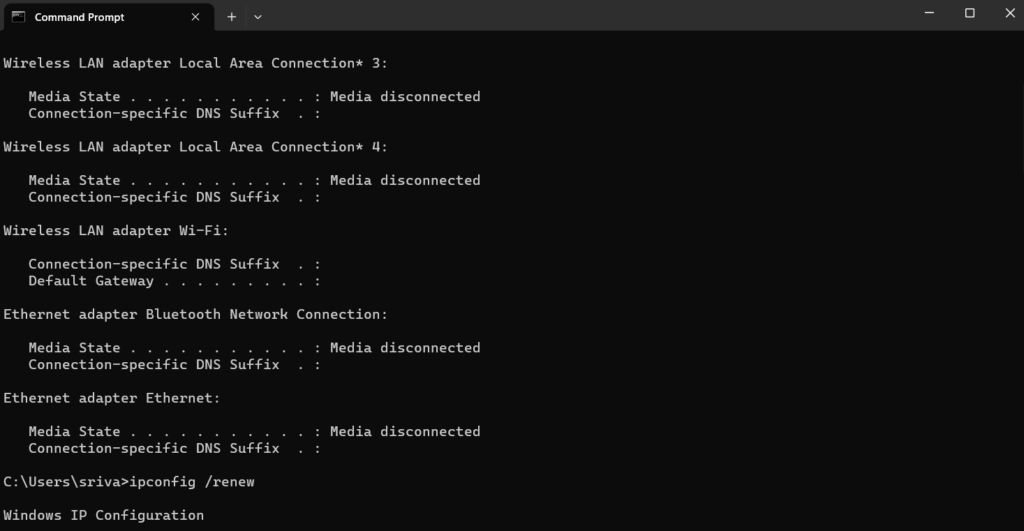
Task: Click the 'Local Area Connection* 3:' heading line
Action: 195,63
